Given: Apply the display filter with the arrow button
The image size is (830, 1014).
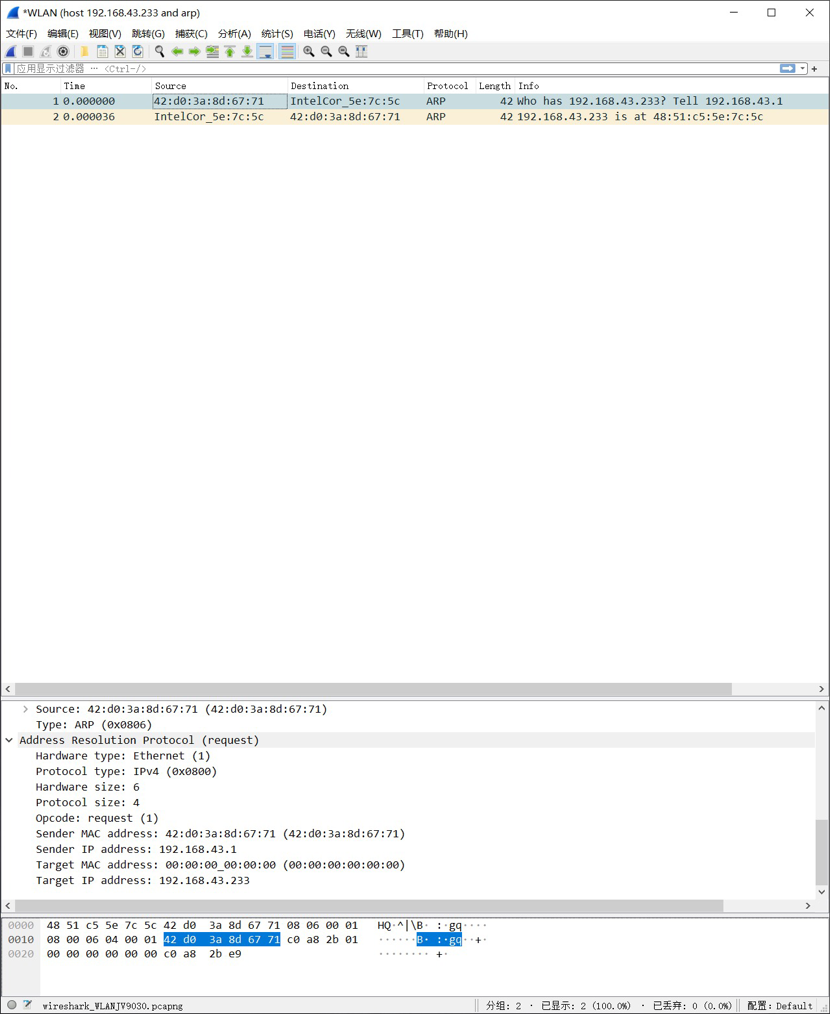Looking at the screenshot, I should click(x=787, y=69).
